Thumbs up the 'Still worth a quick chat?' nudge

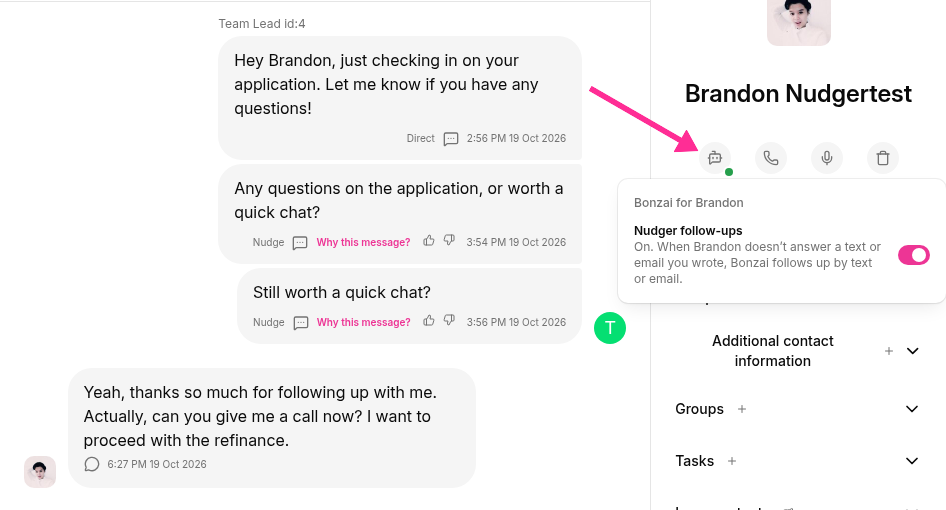(429, 320)
